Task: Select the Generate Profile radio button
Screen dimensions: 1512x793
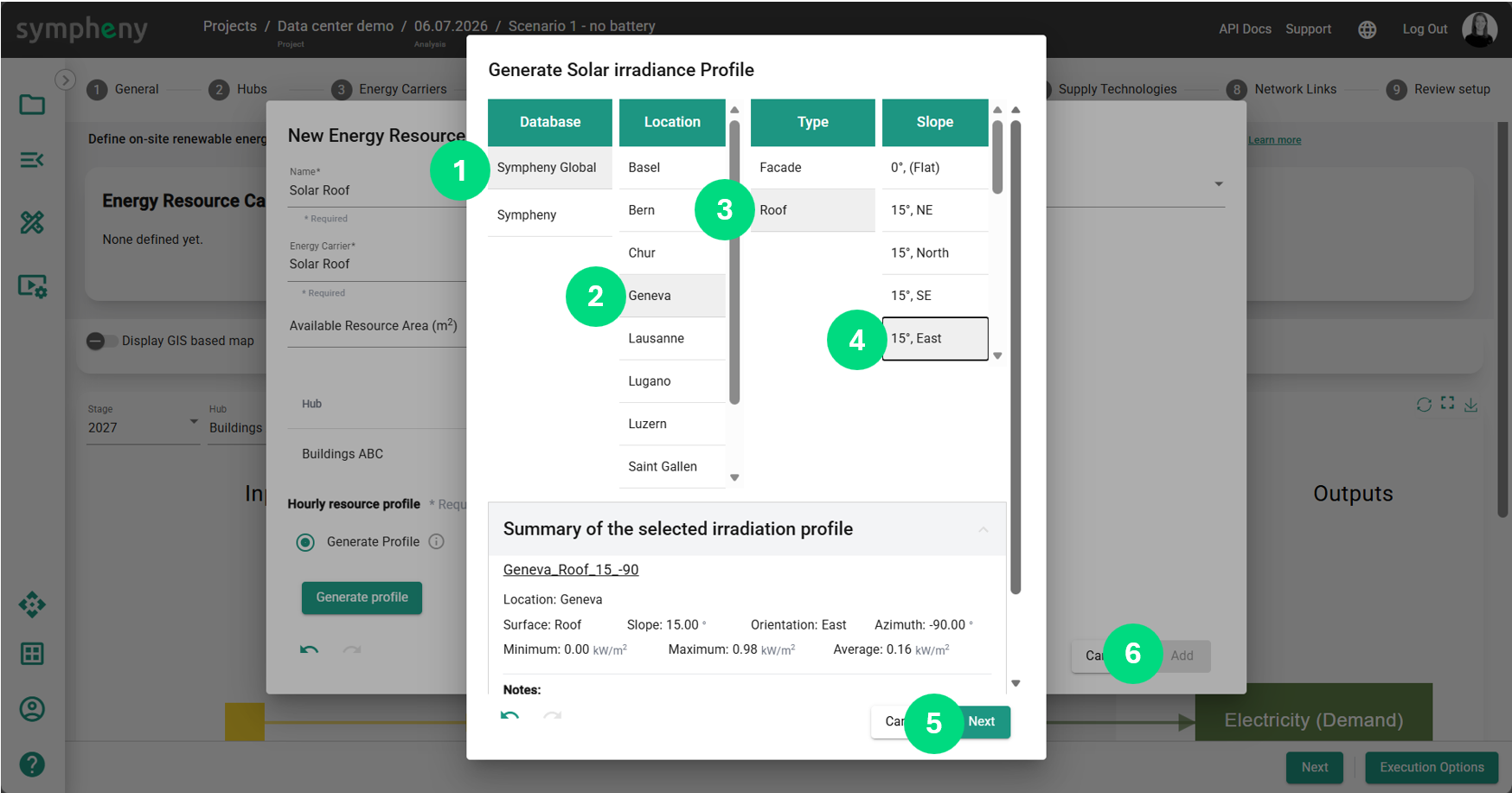Action: (x=305, y=542)
